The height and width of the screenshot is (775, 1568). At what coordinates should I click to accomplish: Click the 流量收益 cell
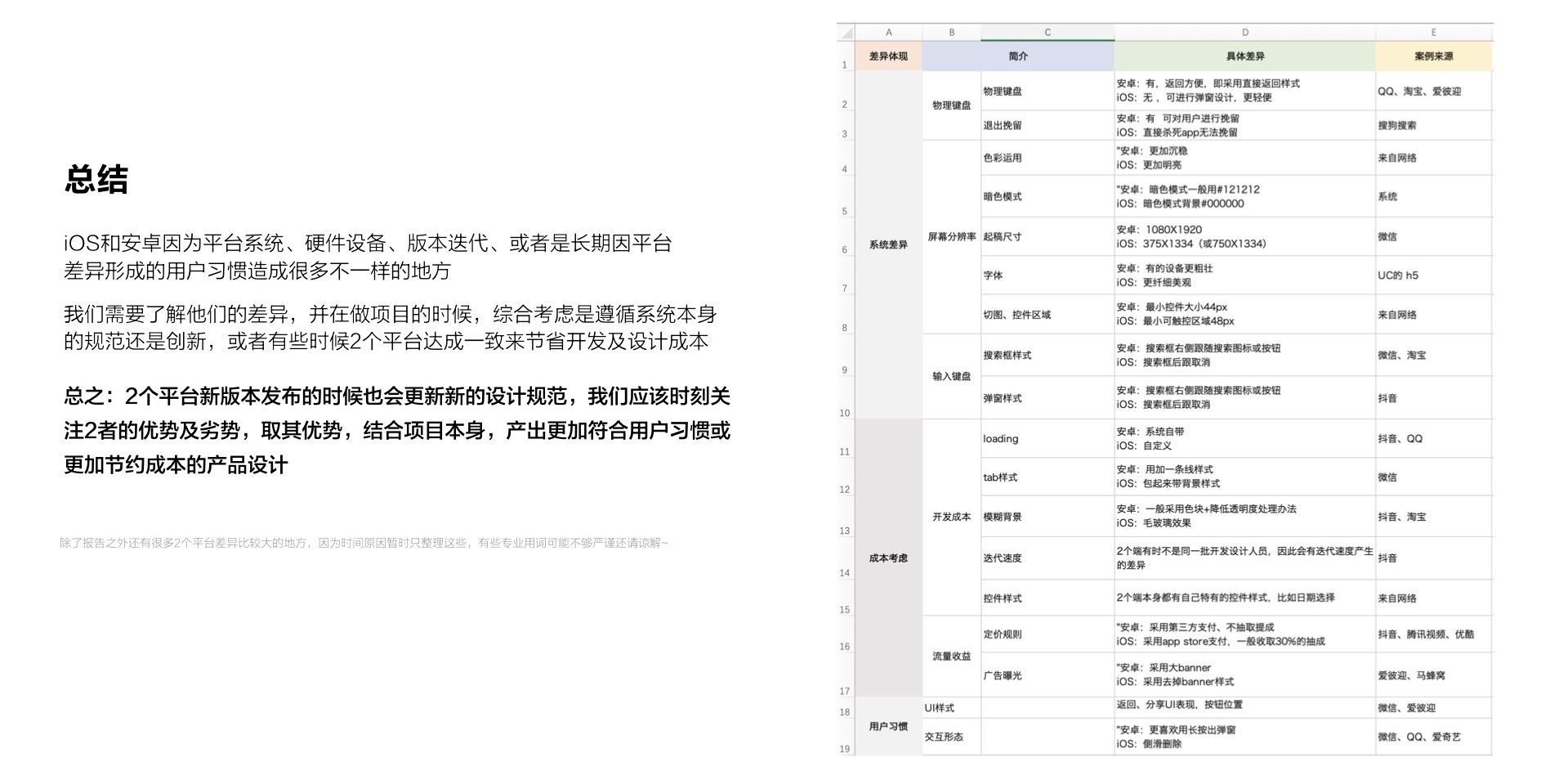tap(950, 655)
